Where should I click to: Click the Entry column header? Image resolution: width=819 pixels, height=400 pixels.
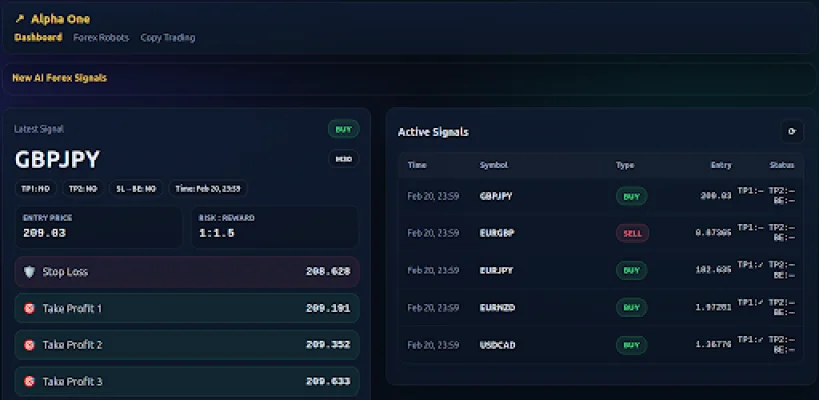pyautogui.click(x=720, y=165)
